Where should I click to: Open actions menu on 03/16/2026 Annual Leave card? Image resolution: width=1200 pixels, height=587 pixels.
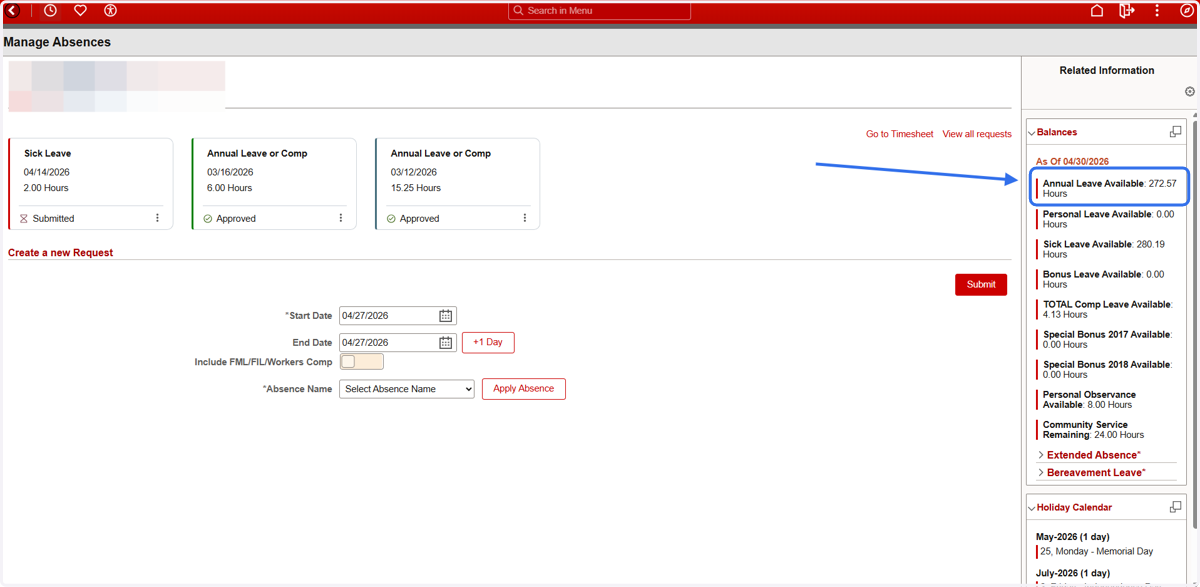[x=341, y=218]
